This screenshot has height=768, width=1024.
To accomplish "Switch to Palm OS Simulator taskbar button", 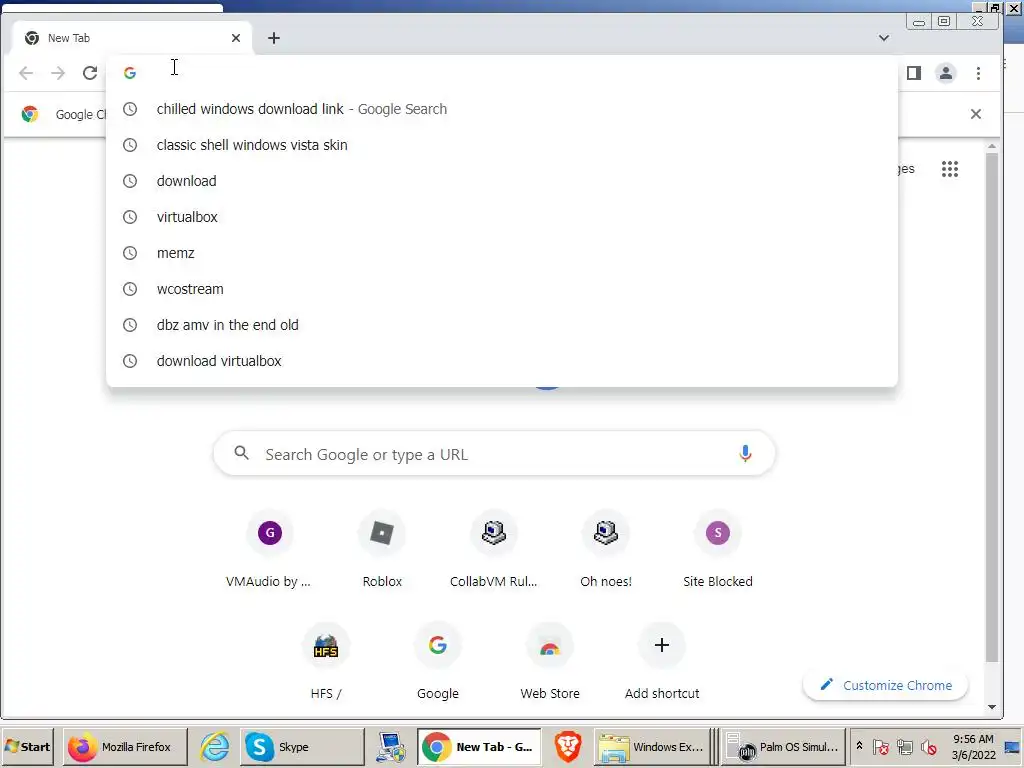I will click(x=783, y=747).
